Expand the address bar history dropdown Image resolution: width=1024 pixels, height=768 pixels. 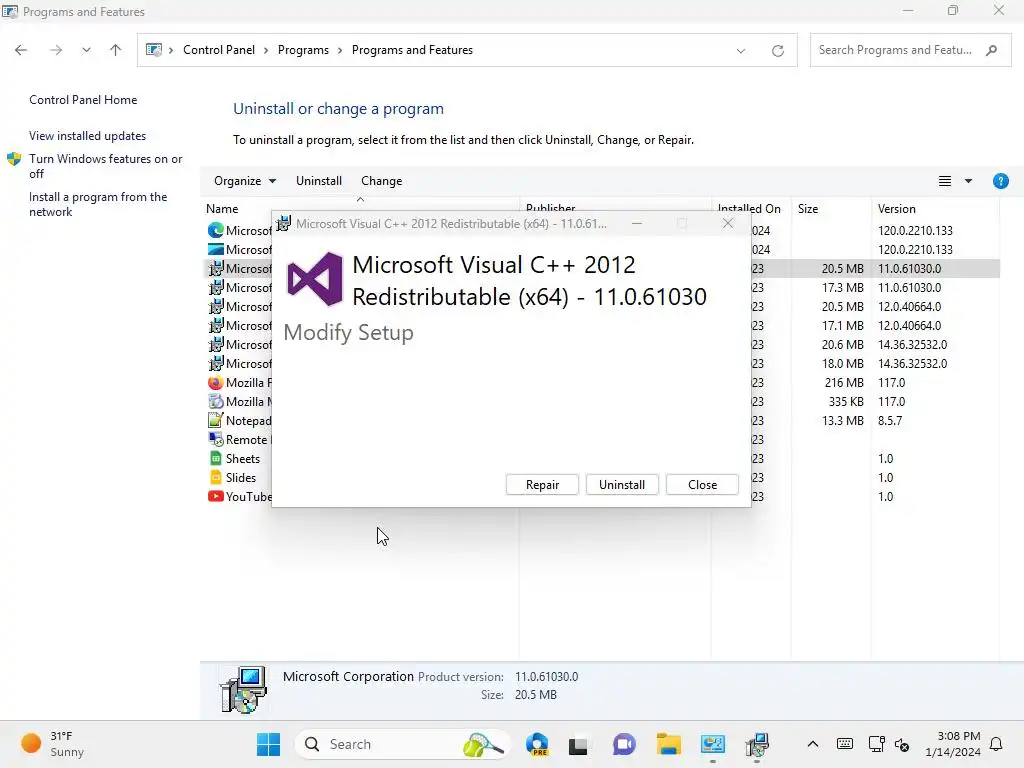pos(741,50)
